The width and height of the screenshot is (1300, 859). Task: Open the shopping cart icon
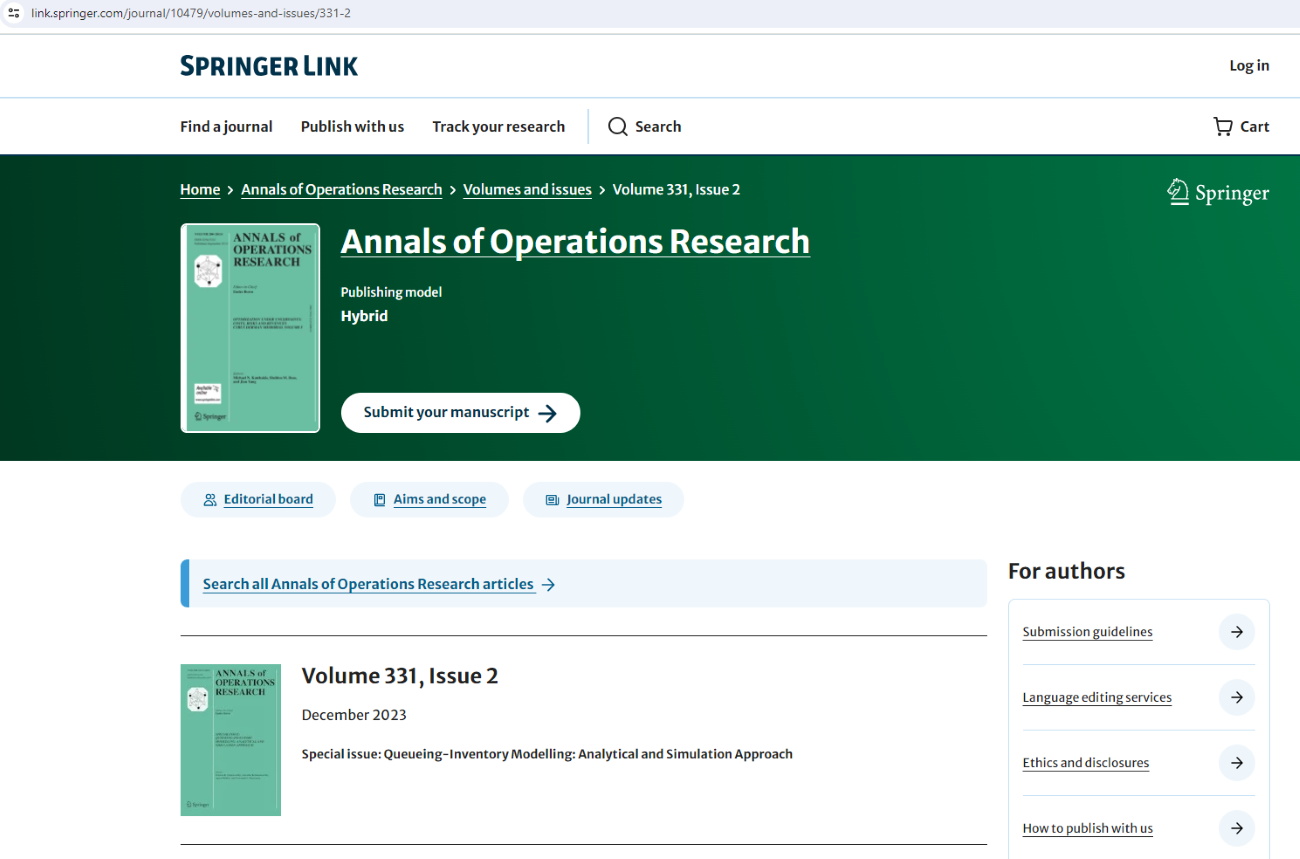[x=1223, y=126]
